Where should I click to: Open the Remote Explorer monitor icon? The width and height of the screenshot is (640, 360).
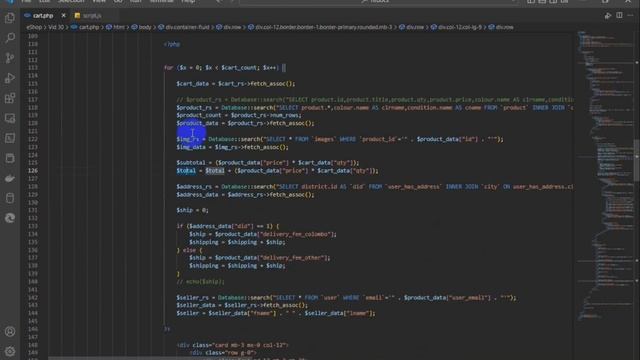tap(10, 118)
